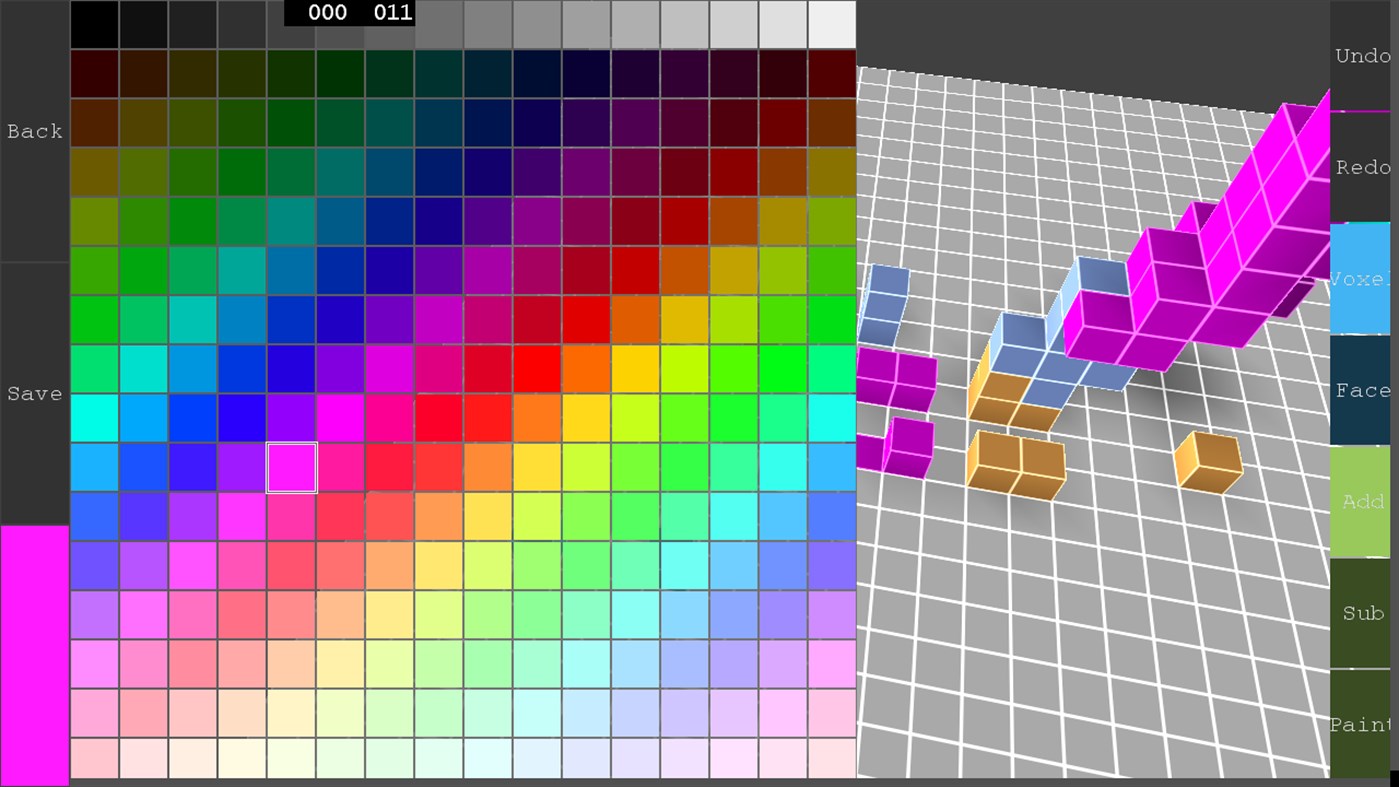1399x787 pixels.
Task: Select the bottom-right corner pale pink swatch
Action: coord(832,758)
